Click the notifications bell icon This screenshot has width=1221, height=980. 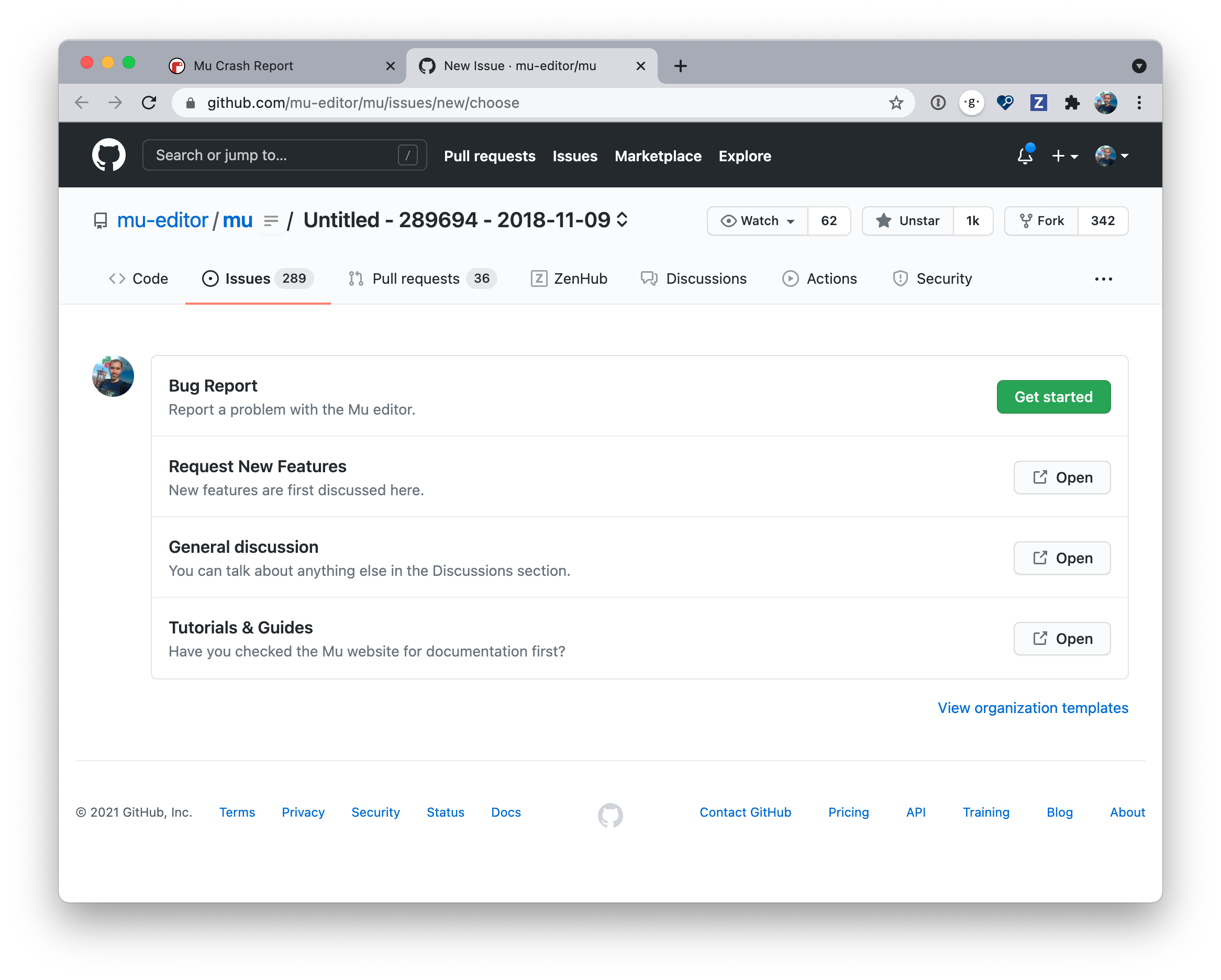click(x=1025, y=155)
